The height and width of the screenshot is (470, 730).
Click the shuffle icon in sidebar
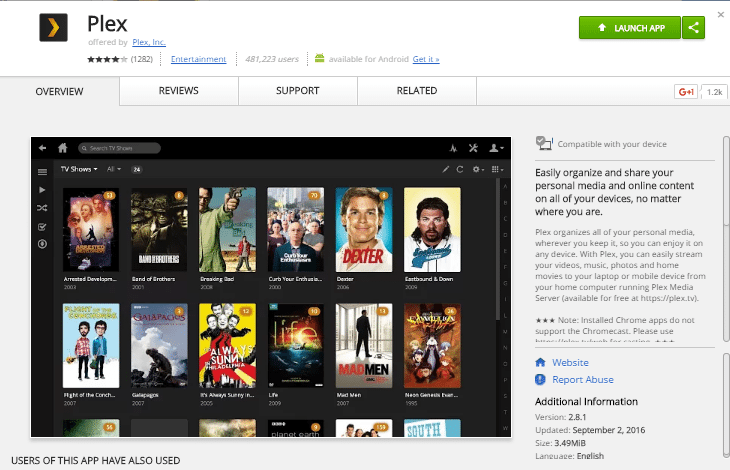(x=42, y=208)
